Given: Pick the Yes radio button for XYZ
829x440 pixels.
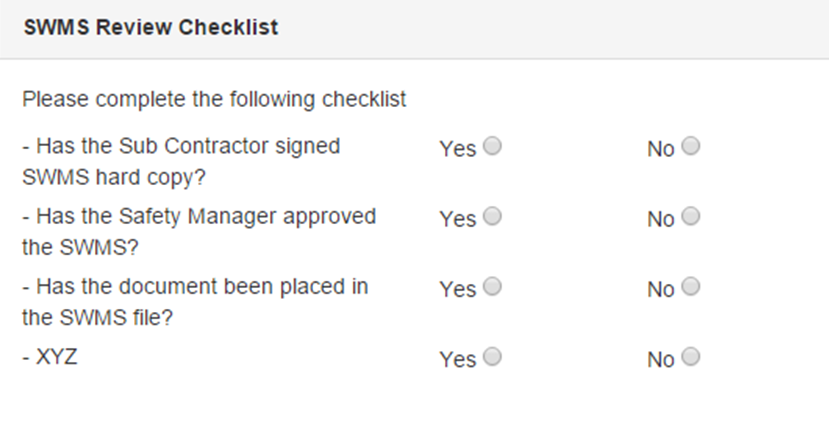Looking at the screenshot, I should click(492, 356).
